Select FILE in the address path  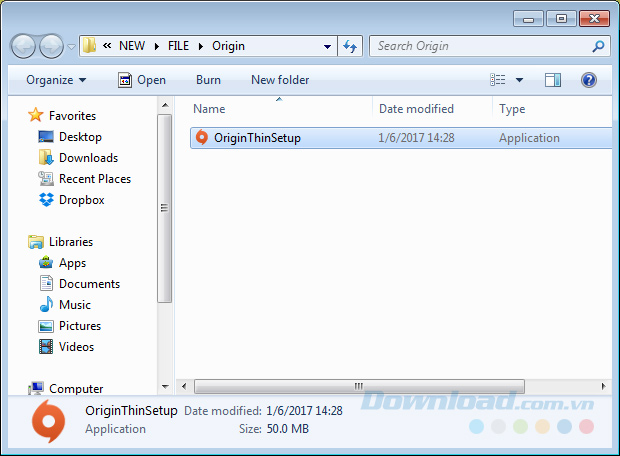pos(178,46)
